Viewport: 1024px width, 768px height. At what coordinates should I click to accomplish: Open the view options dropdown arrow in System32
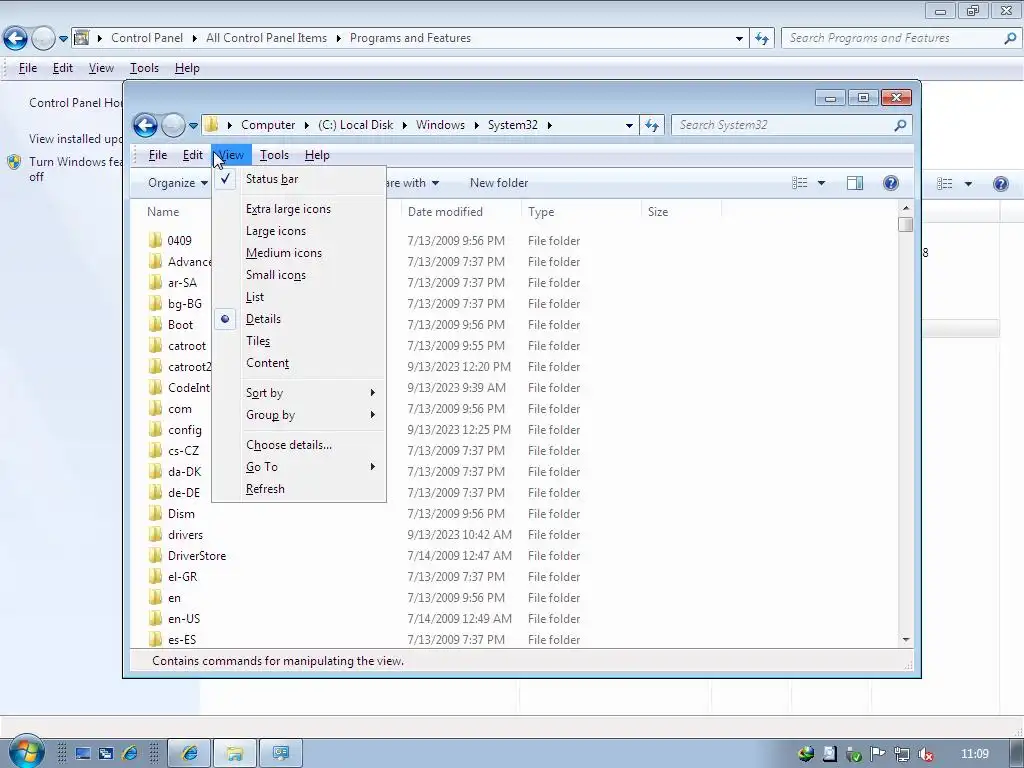click(822, 184)
